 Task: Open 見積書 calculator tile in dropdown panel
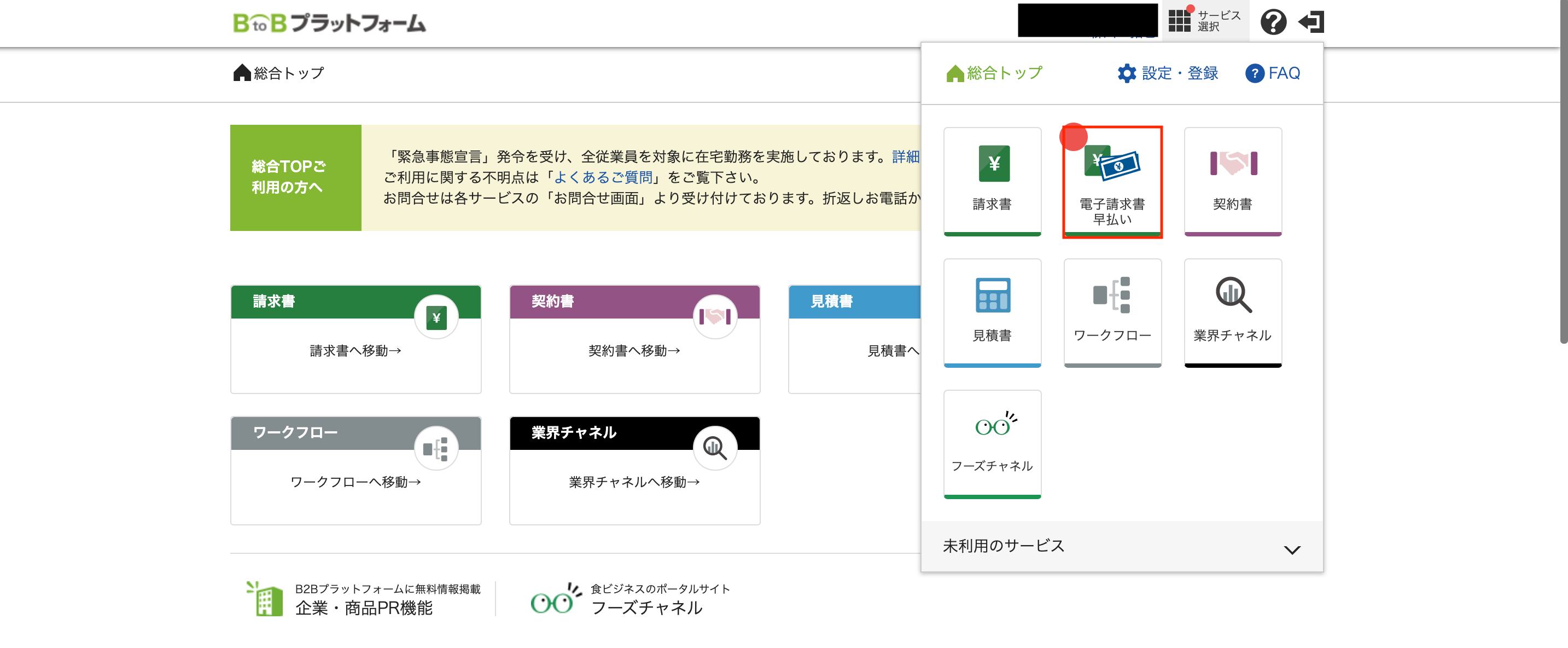(992, 313)
